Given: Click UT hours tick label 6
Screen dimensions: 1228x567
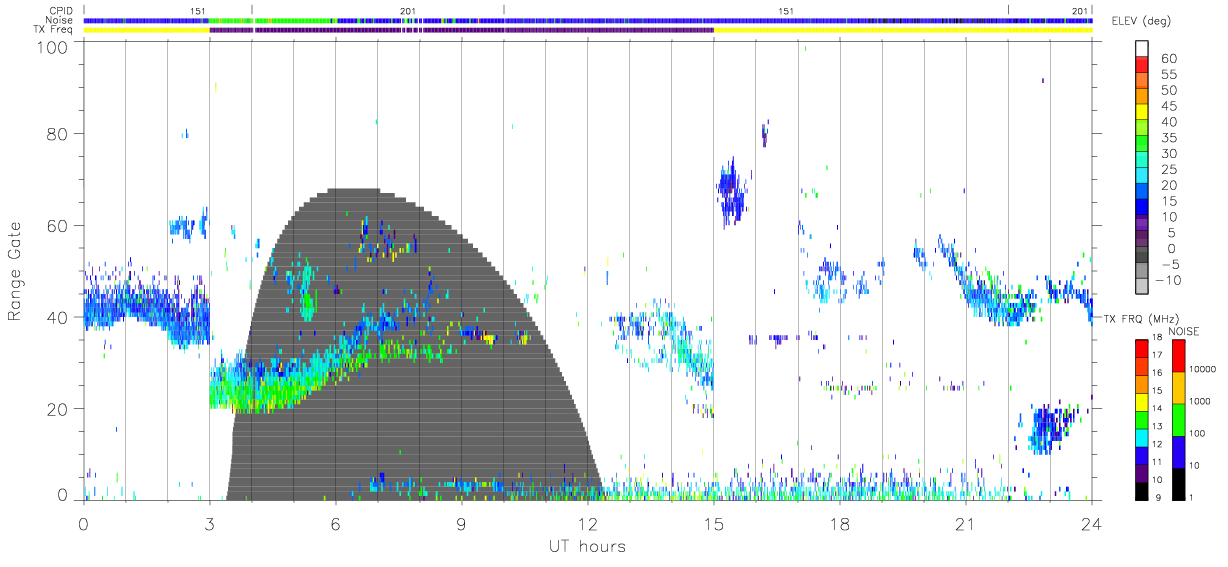Looking at the screenshot, I should 335,523.
